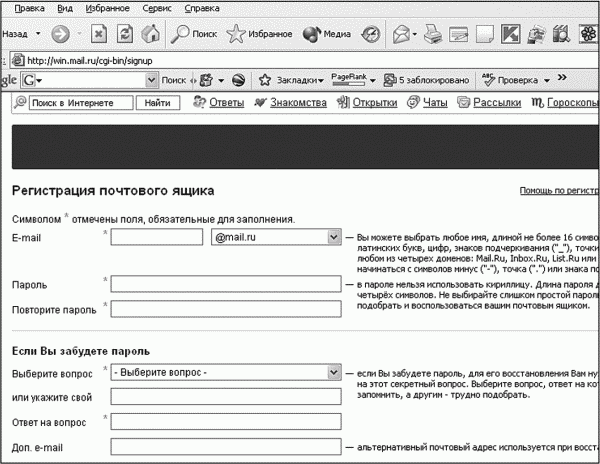Click the Помощь по регистрации help link
600x464 pixels.
coord(559,190)
